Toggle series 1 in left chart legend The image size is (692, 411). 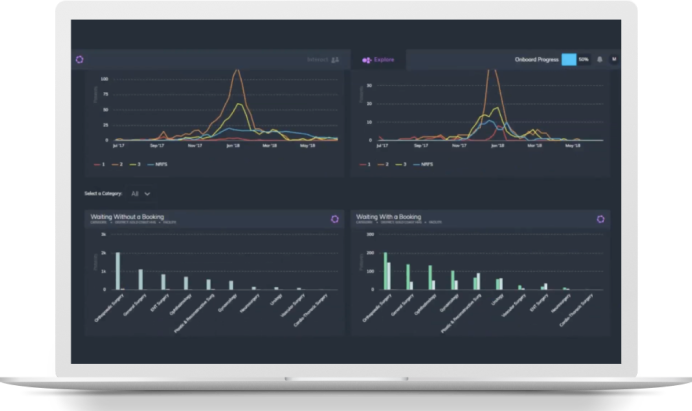[x=100, y=164]
